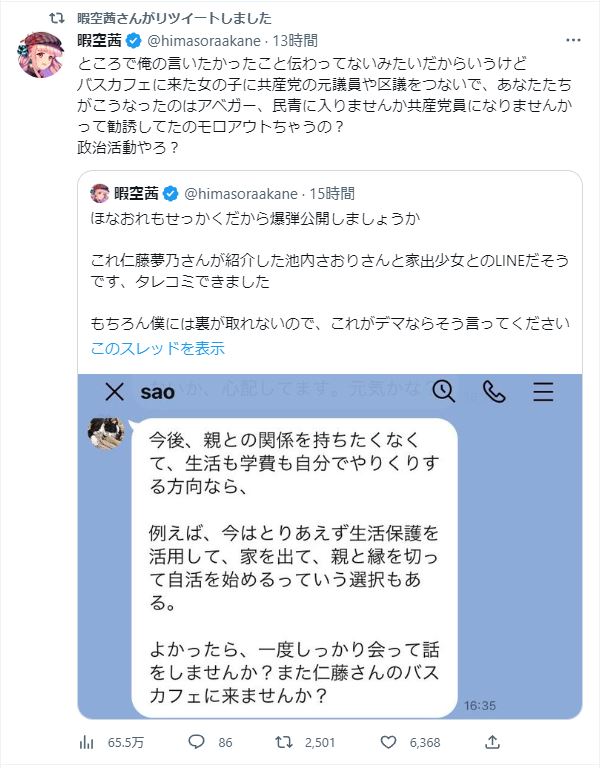The height and width of the screenshot is (768, 602).
Task: Click the cat avatar in the LINE chat
Action: tap(107, 432)
